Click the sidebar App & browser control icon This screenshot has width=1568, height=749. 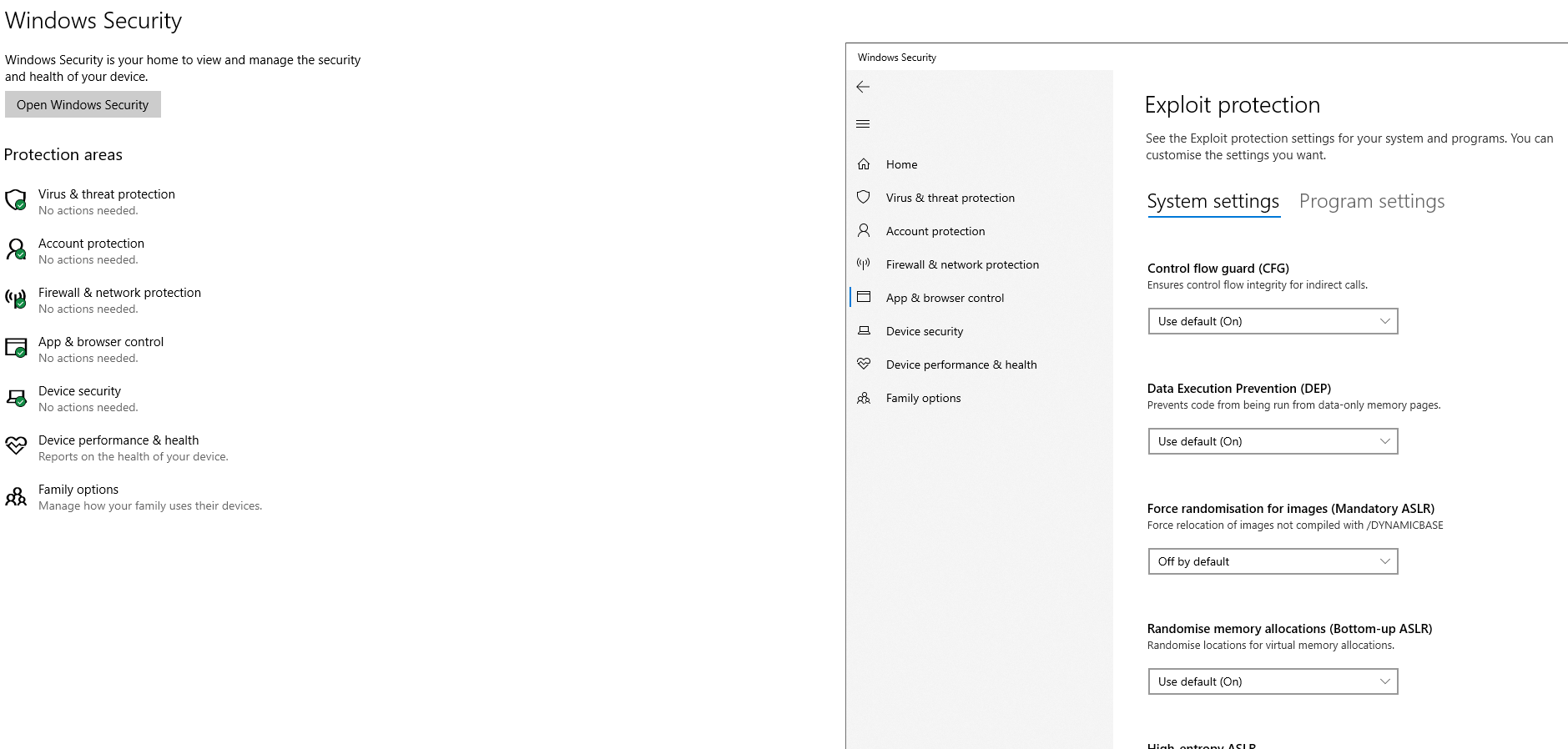pyautogui.click(x=864, y=297)
